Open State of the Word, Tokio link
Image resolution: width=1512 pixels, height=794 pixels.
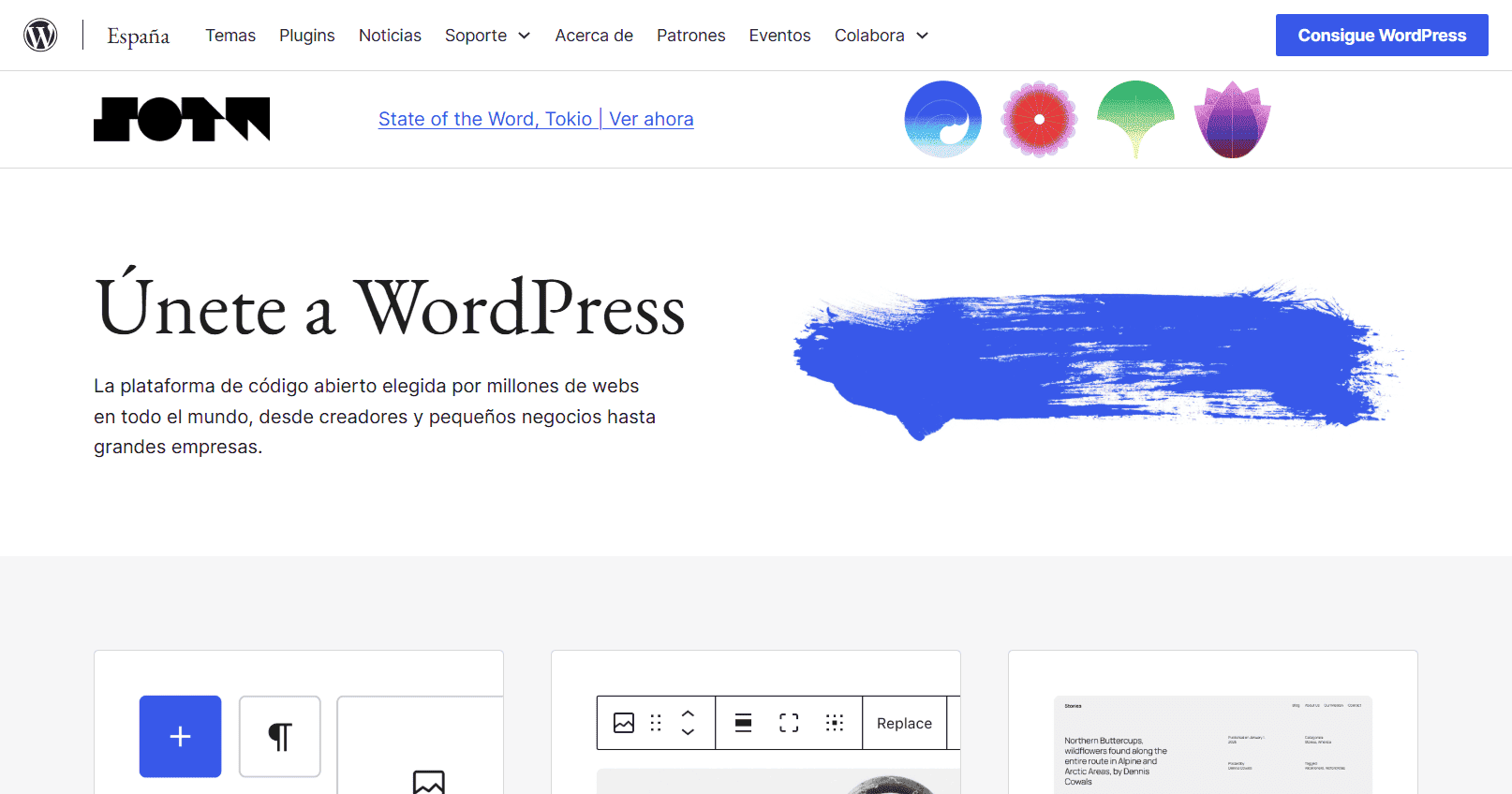pos(485,119)
